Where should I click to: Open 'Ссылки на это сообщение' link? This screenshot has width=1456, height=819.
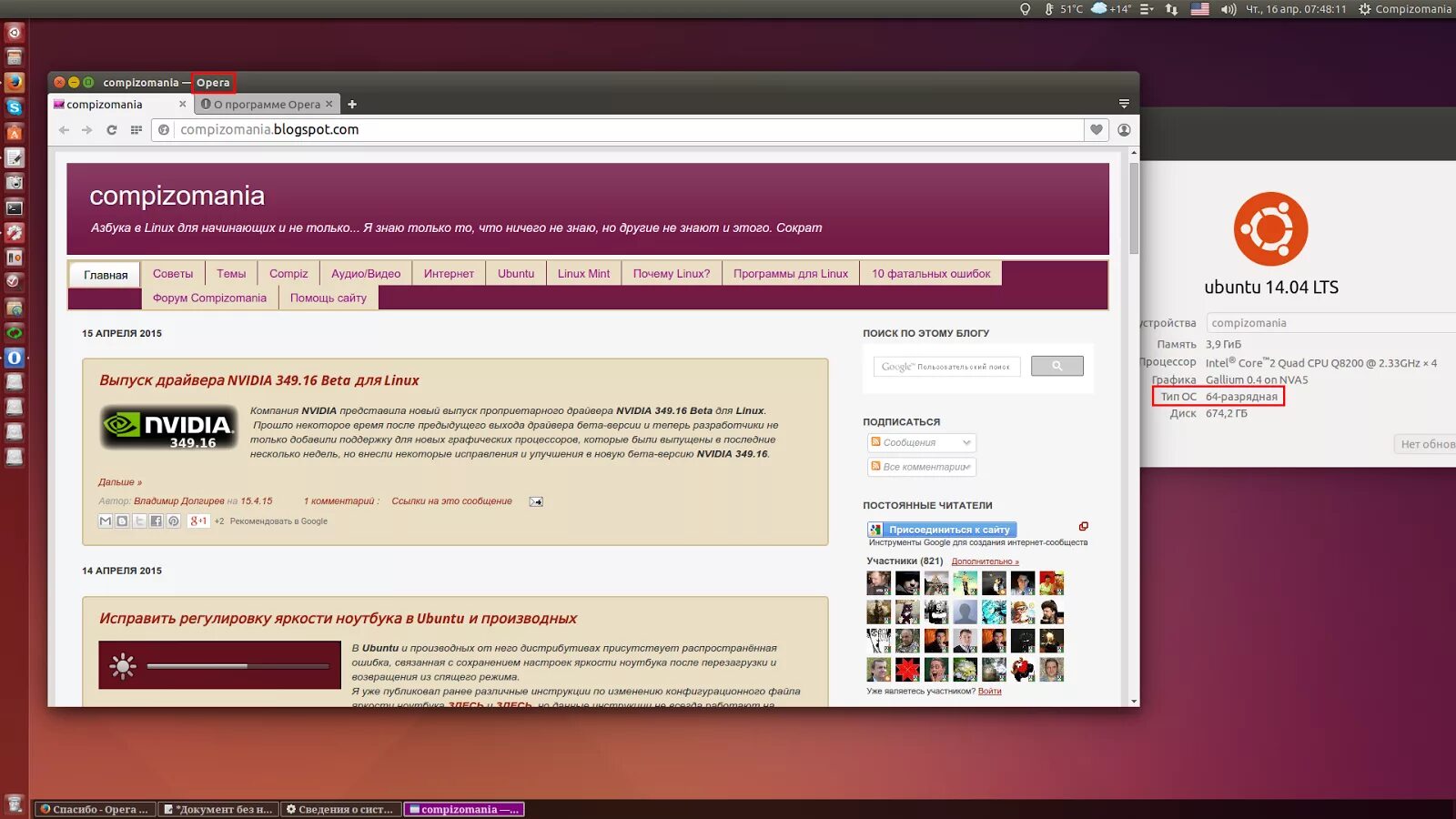[452, 501]
